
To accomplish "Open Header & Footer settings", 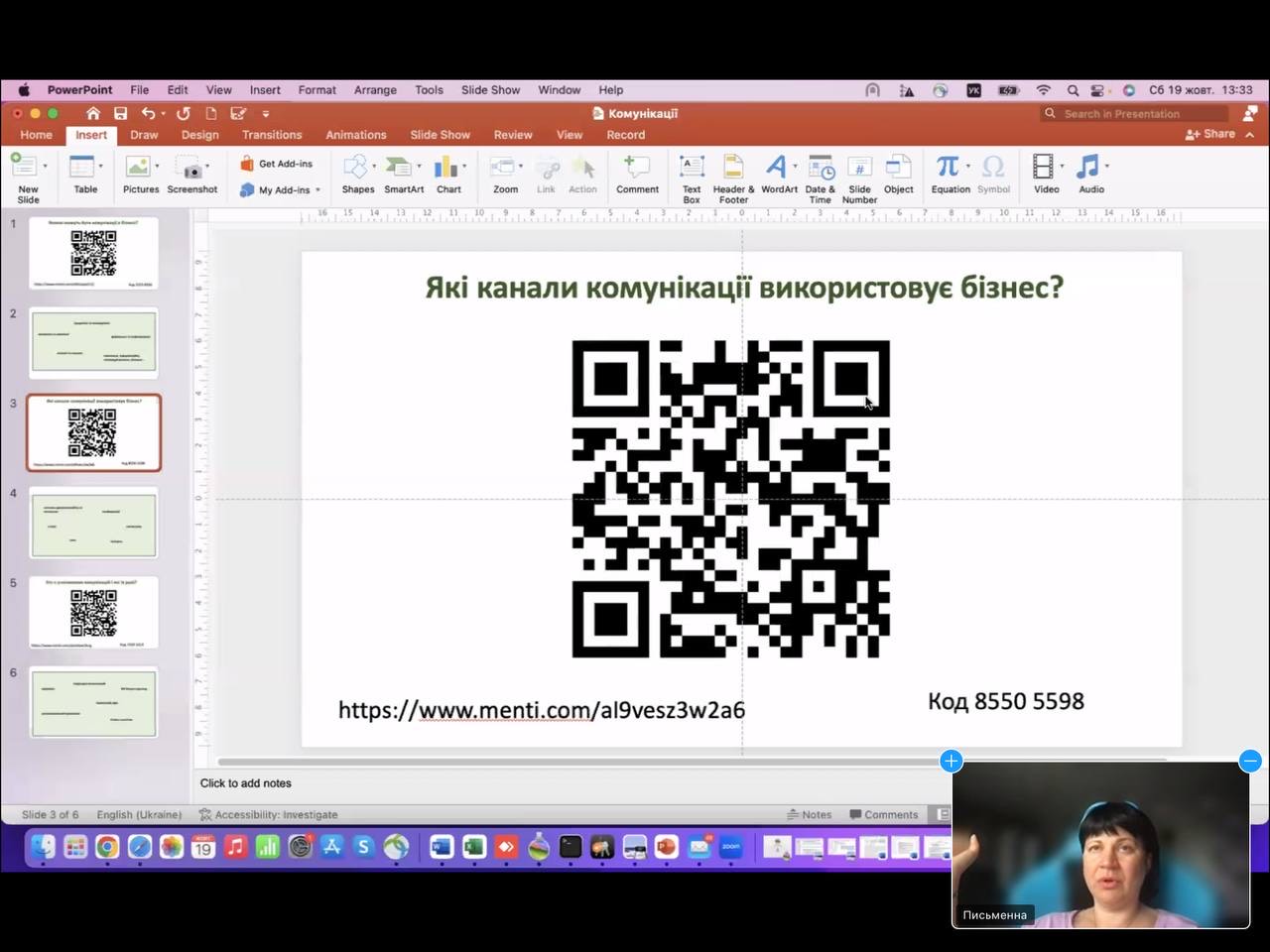I will click(x=733, y=178).
